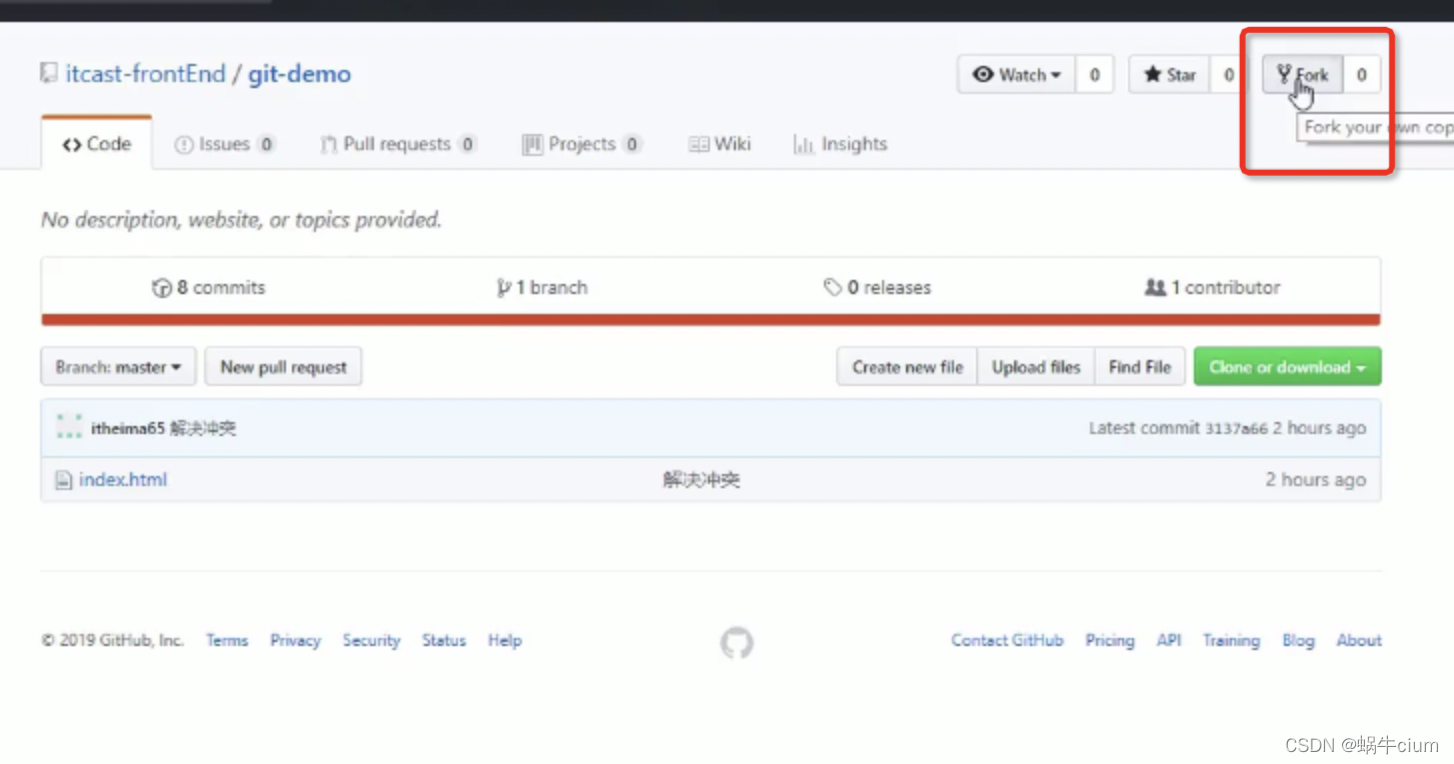Click '2 hours ago' in index.html row

pos(1315,480)
